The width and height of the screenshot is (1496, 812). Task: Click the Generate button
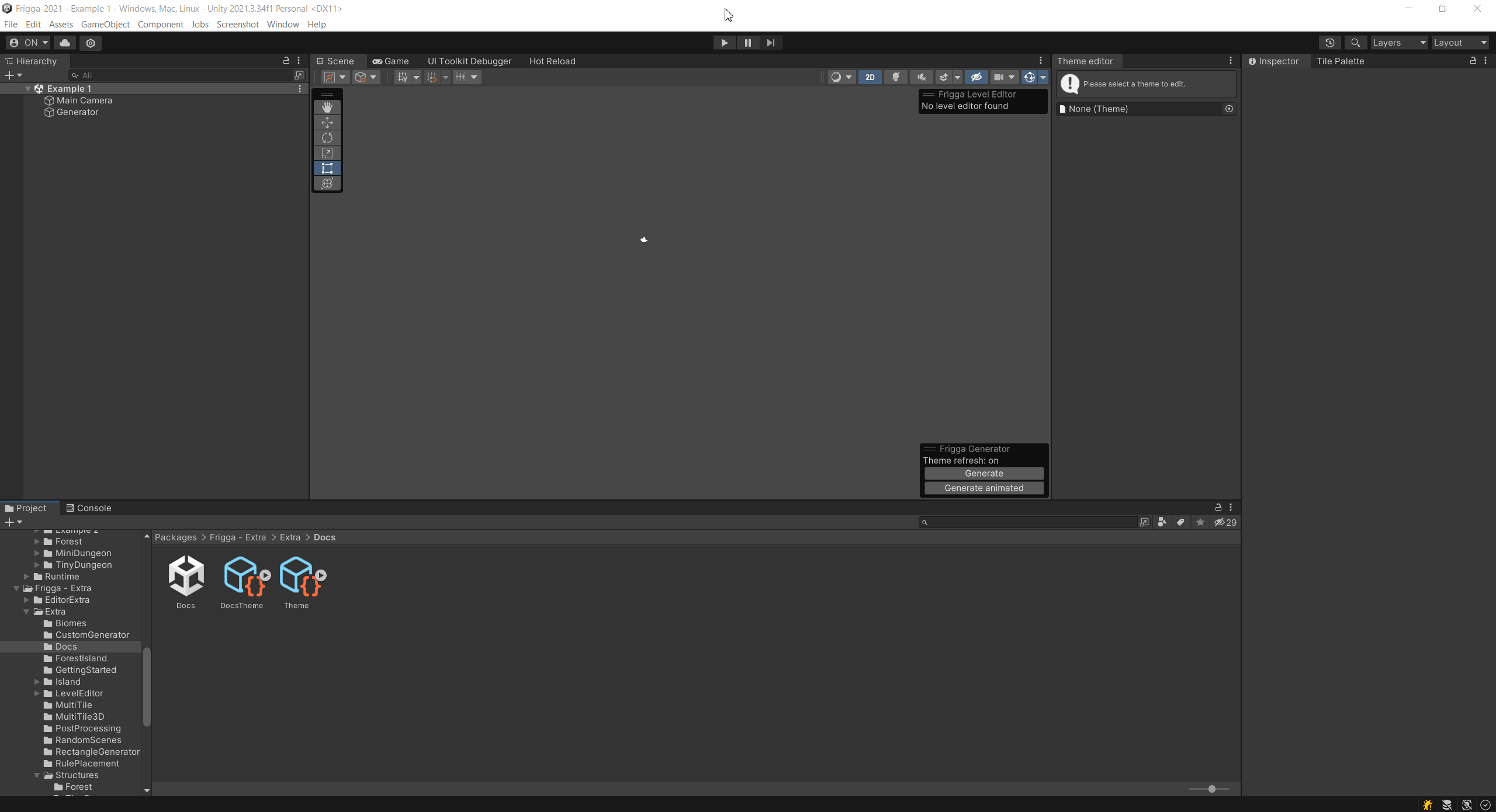tap(984, 473)
